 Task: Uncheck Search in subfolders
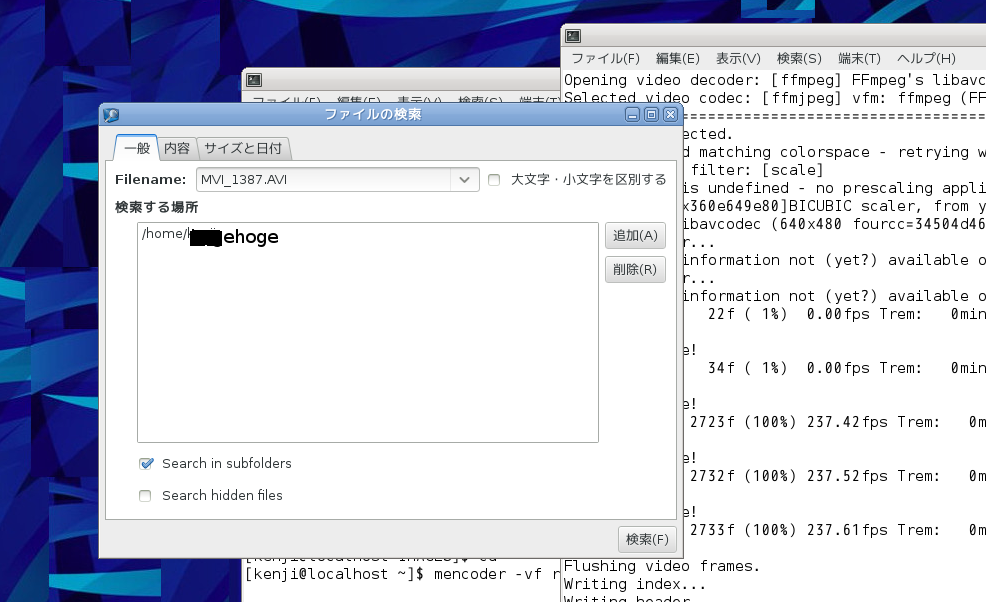(x=146, y=464)
